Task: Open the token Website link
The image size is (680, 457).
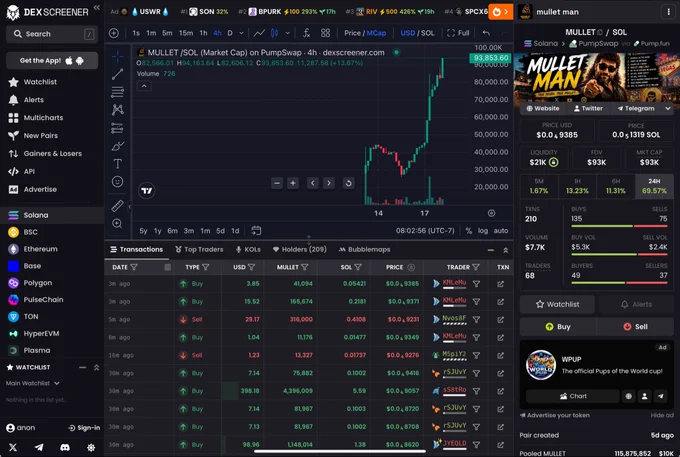Action: click(x=543, y=108)
